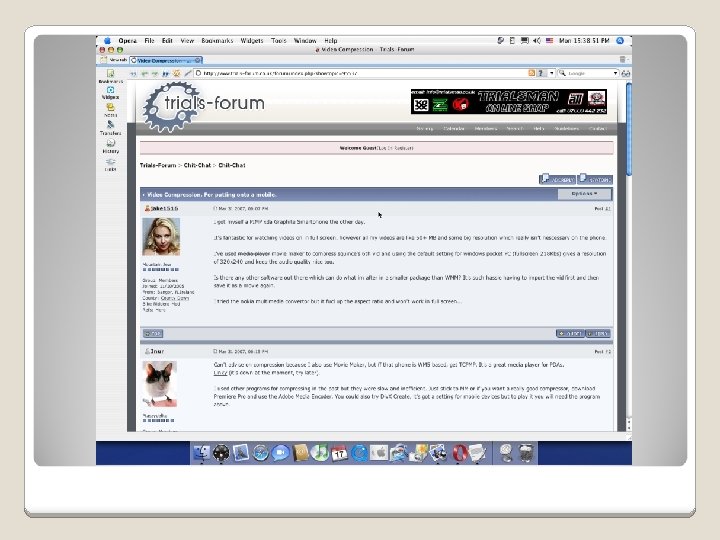Viewport: 720px width, 540px height.
Task: Open the closed-tabs trash icon on the tab bar
Action: point(623,60)
